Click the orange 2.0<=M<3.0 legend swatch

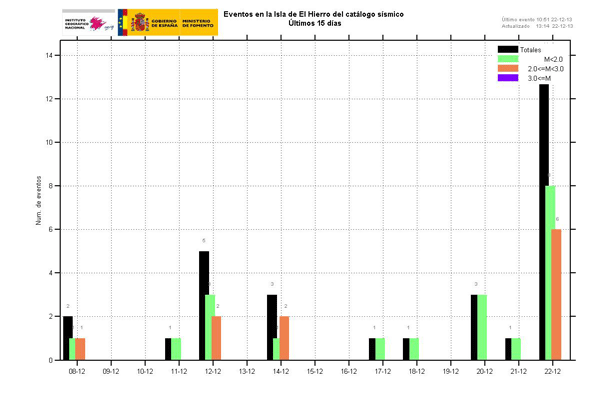[x=508, y=68]
